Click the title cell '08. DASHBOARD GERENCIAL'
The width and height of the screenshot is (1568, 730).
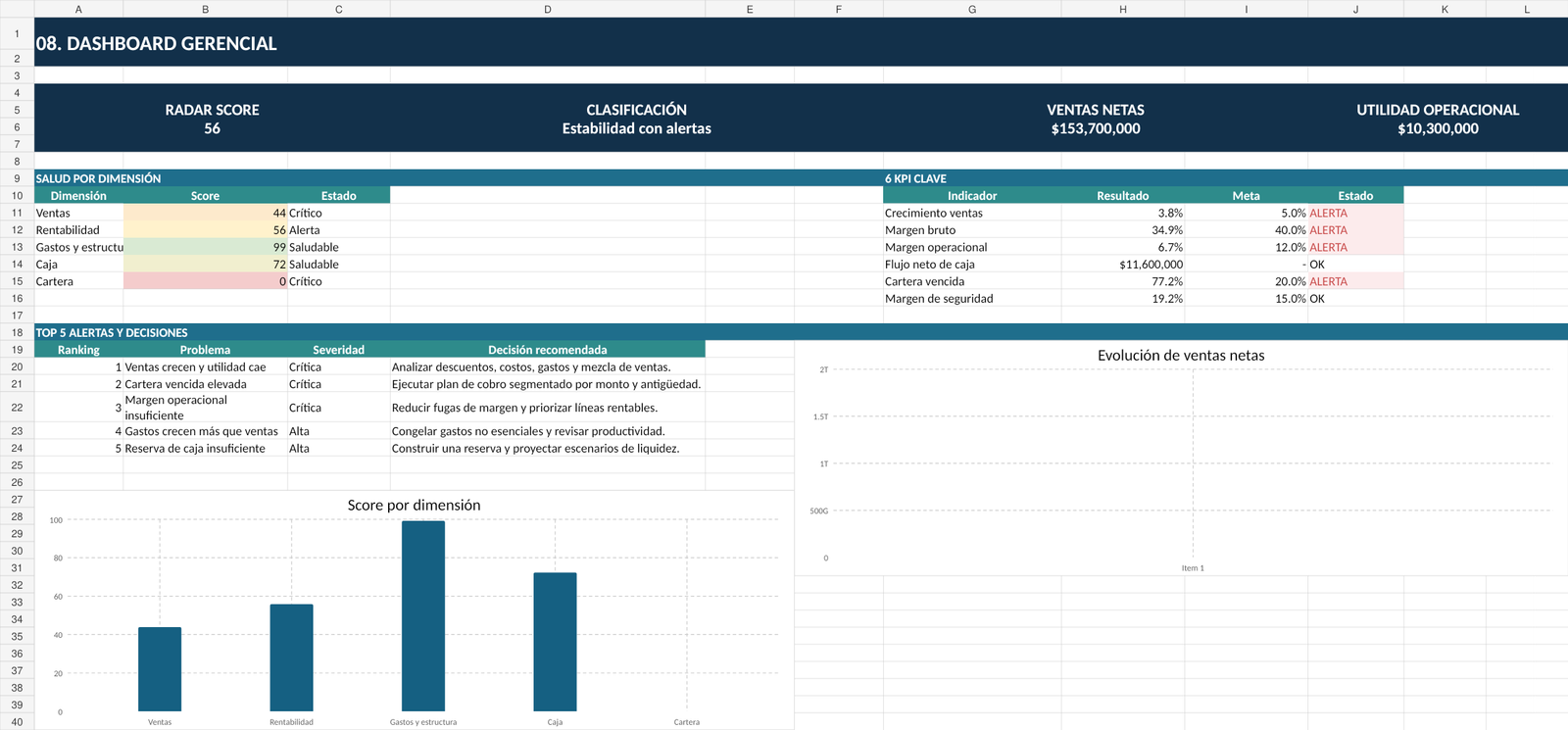click(x=157, y=43)
